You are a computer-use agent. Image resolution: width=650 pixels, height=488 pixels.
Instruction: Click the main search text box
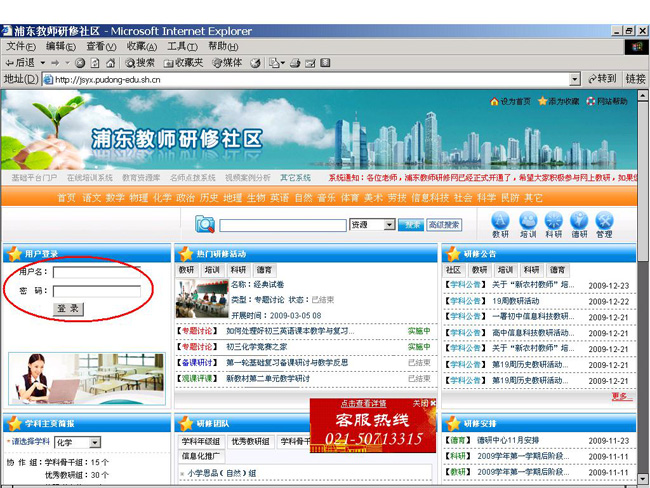283,225
